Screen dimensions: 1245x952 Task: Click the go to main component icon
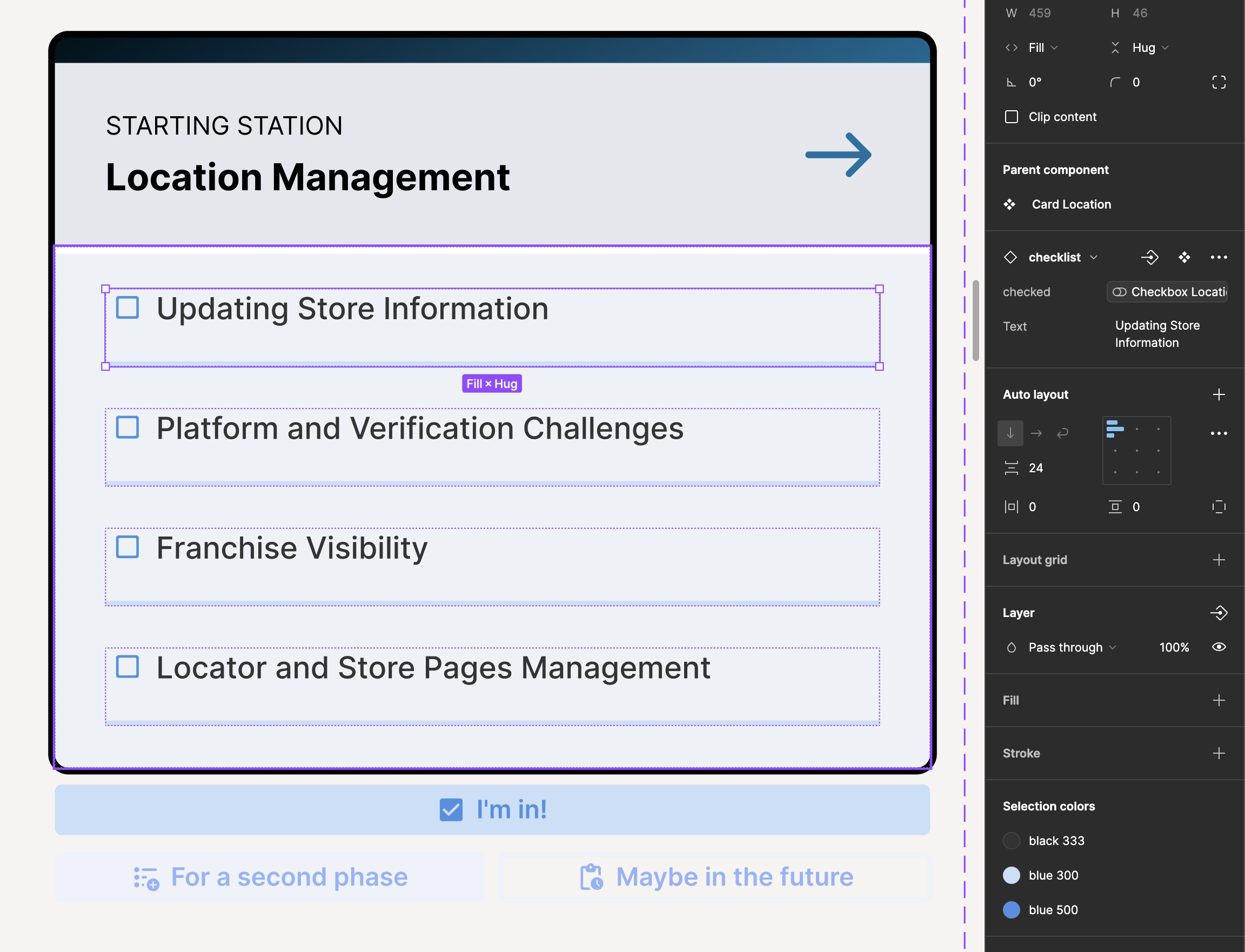tap(1150, 257)
